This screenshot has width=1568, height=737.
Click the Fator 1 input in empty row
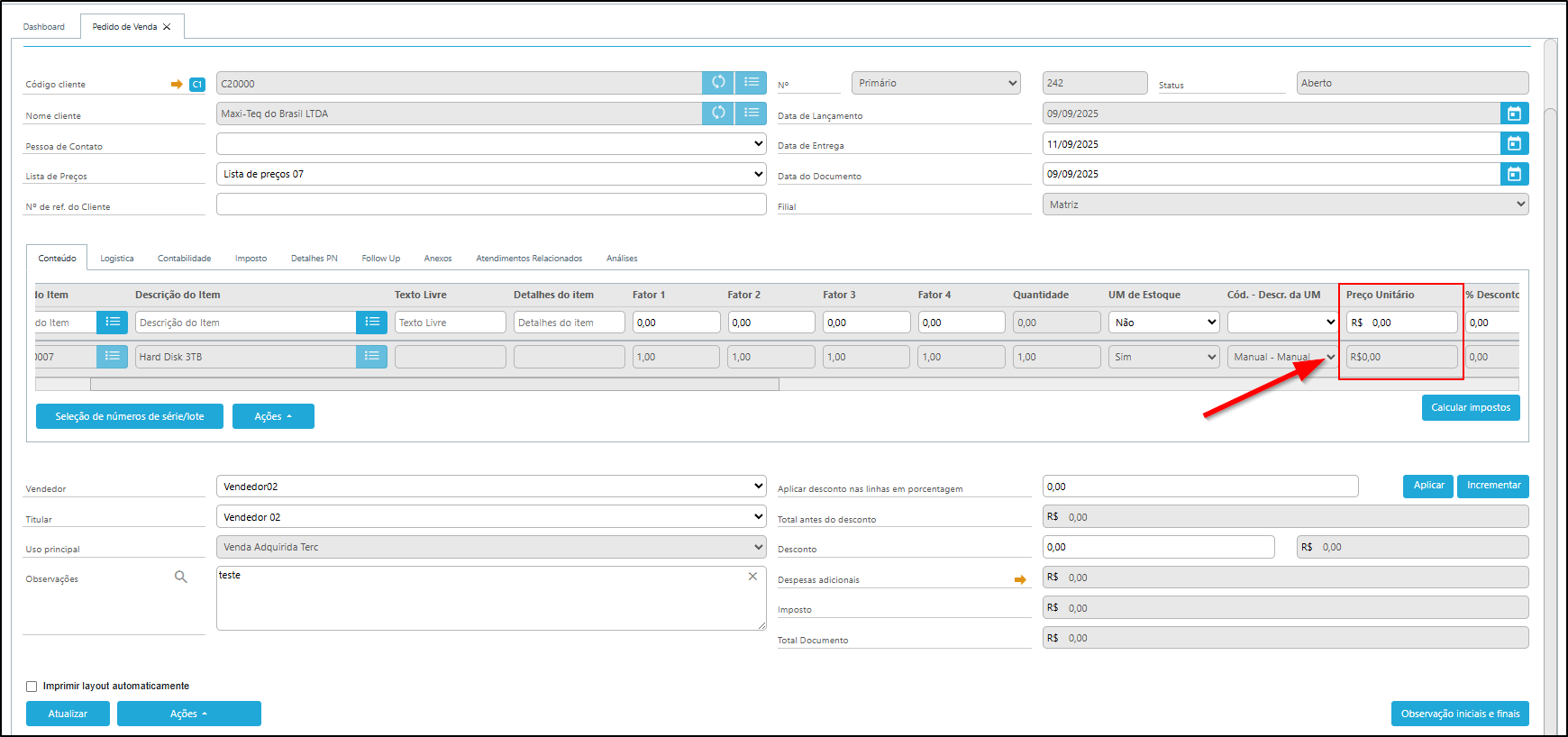click(x=677, y=323)
